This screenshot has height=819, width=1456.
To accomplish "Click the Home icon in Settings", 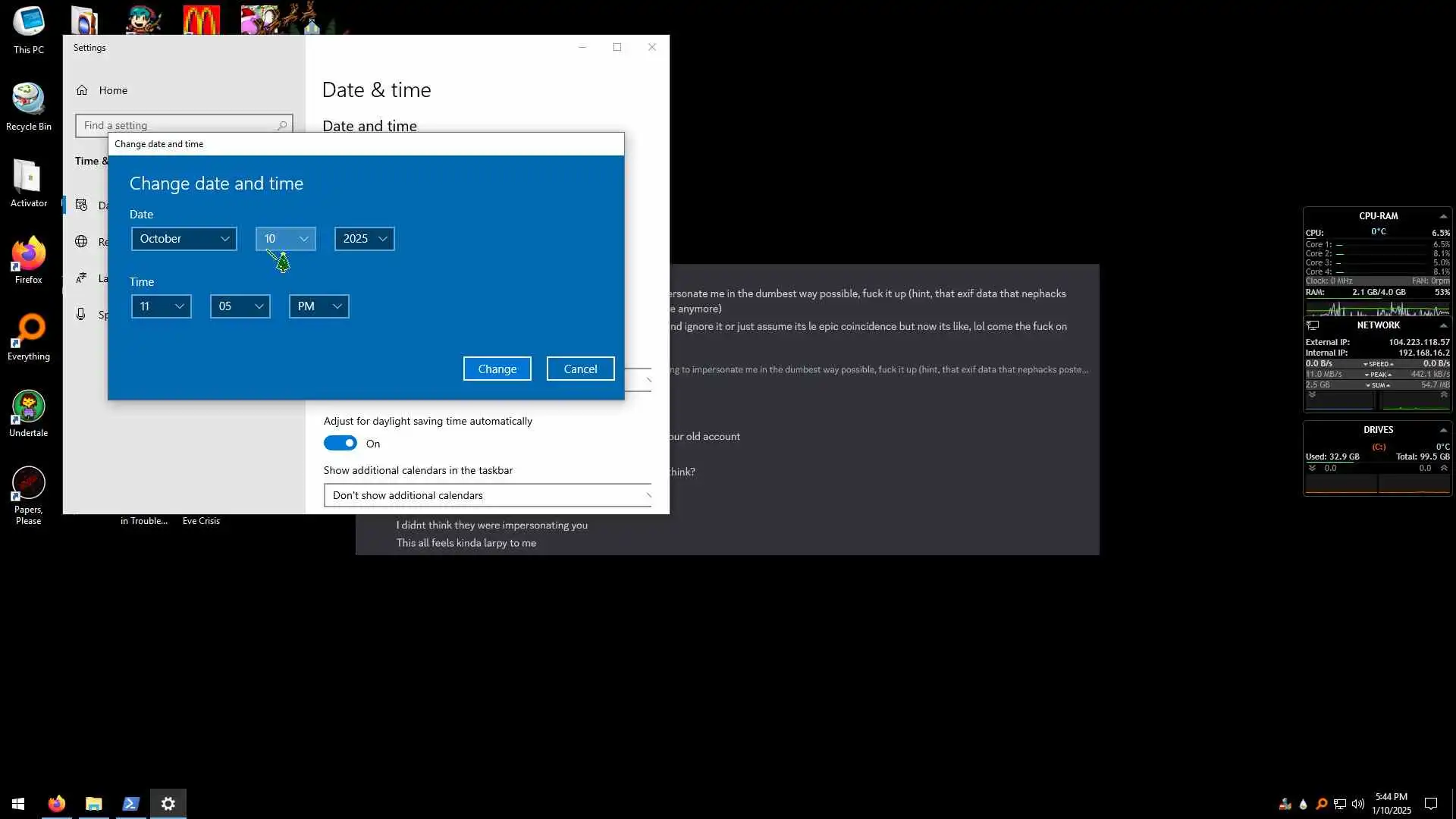I will pos(82,90).
